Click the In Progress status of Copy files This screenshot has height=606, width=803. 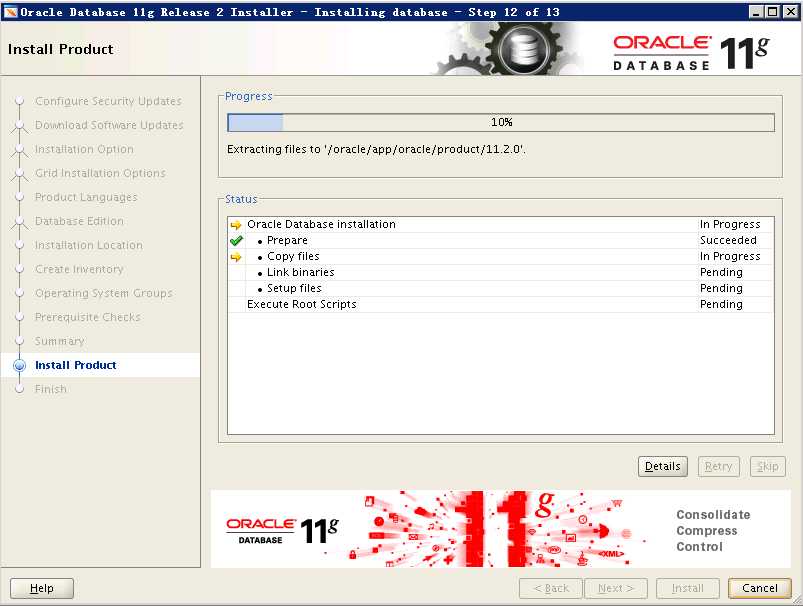(x=730, y=256)
